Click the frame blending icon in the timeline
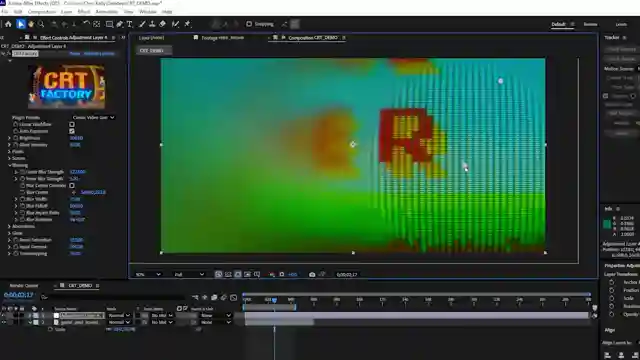640x360 pixels. point(214,298)
